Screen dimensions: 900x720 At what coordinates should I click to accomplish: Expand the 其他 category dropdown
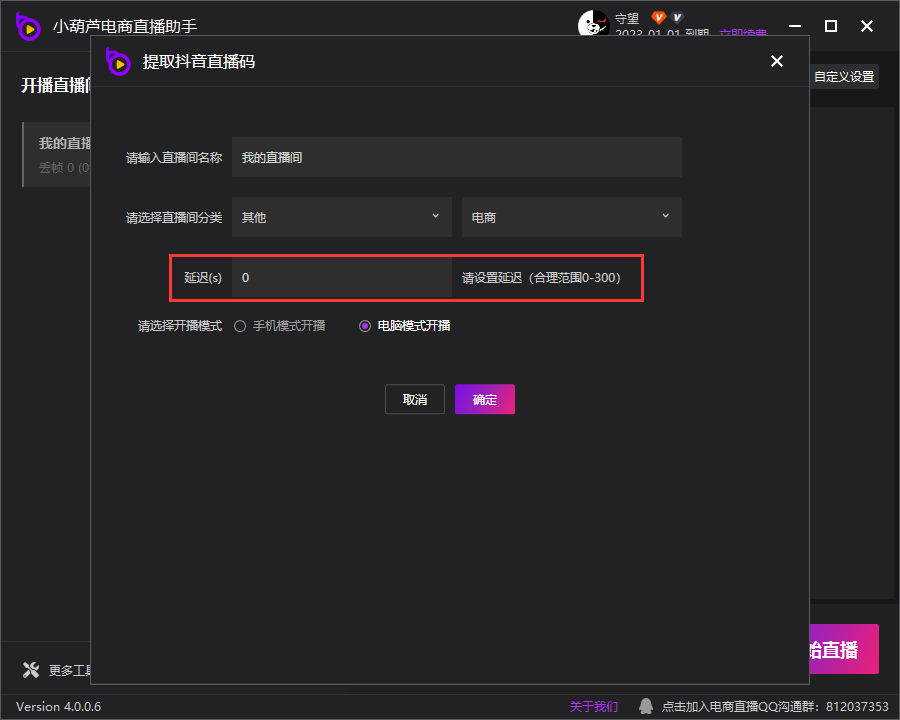(341, 217)
